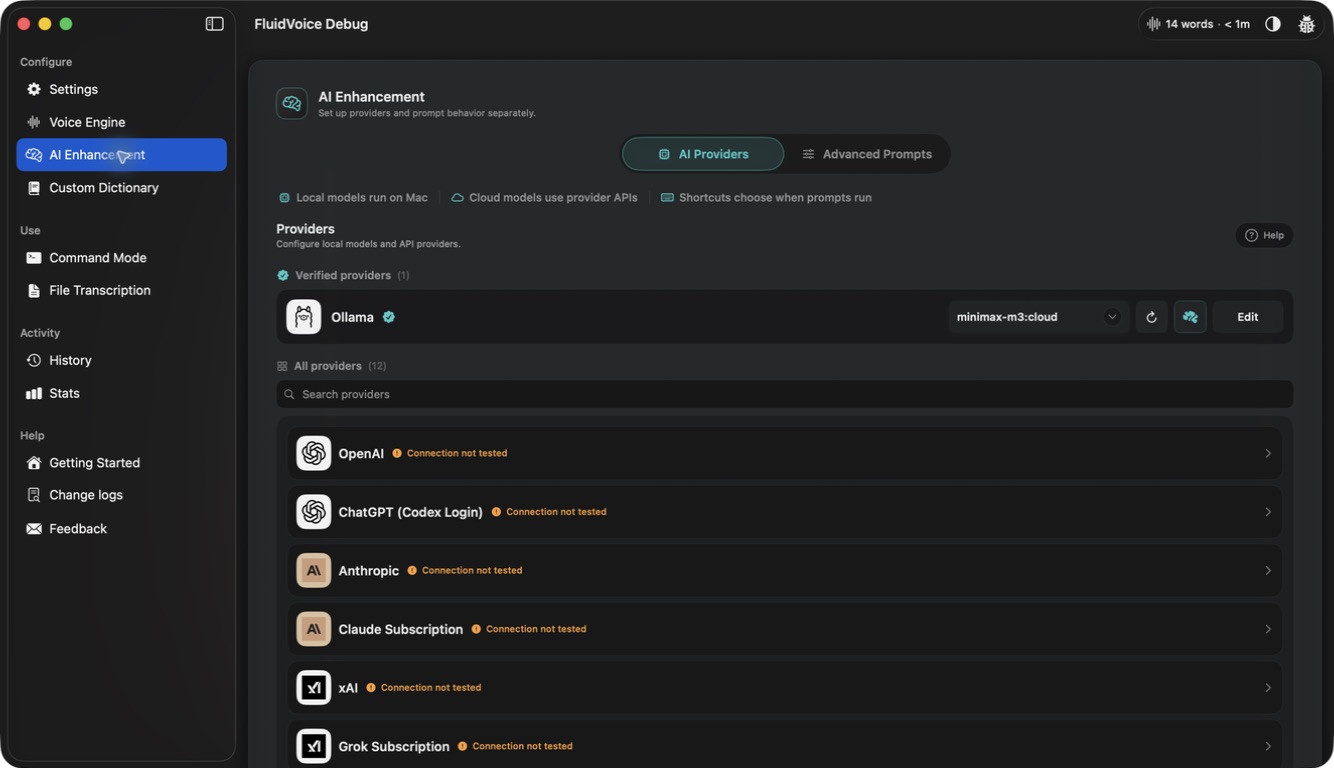Viewport: 1334px width, 768px height.
Task: View transcription History
Action: click(121, 360)
